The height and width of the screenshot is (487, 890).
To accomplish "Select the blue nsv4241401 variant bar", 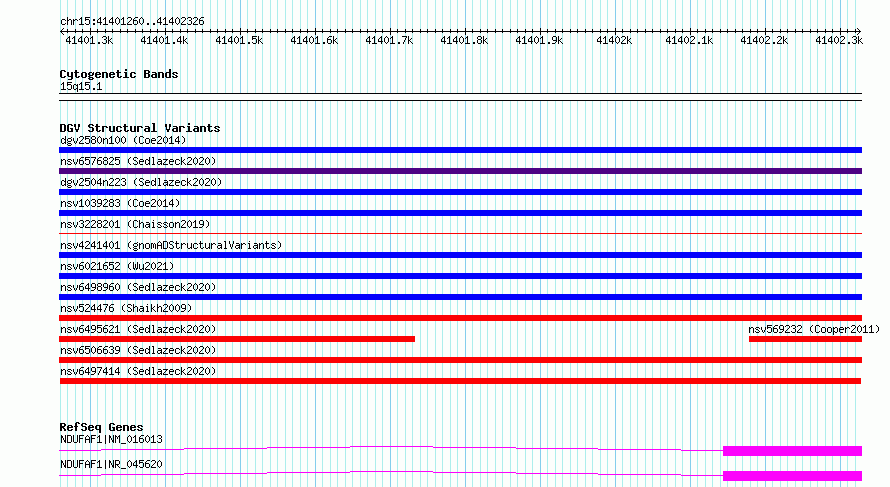I will pos(460,255).
